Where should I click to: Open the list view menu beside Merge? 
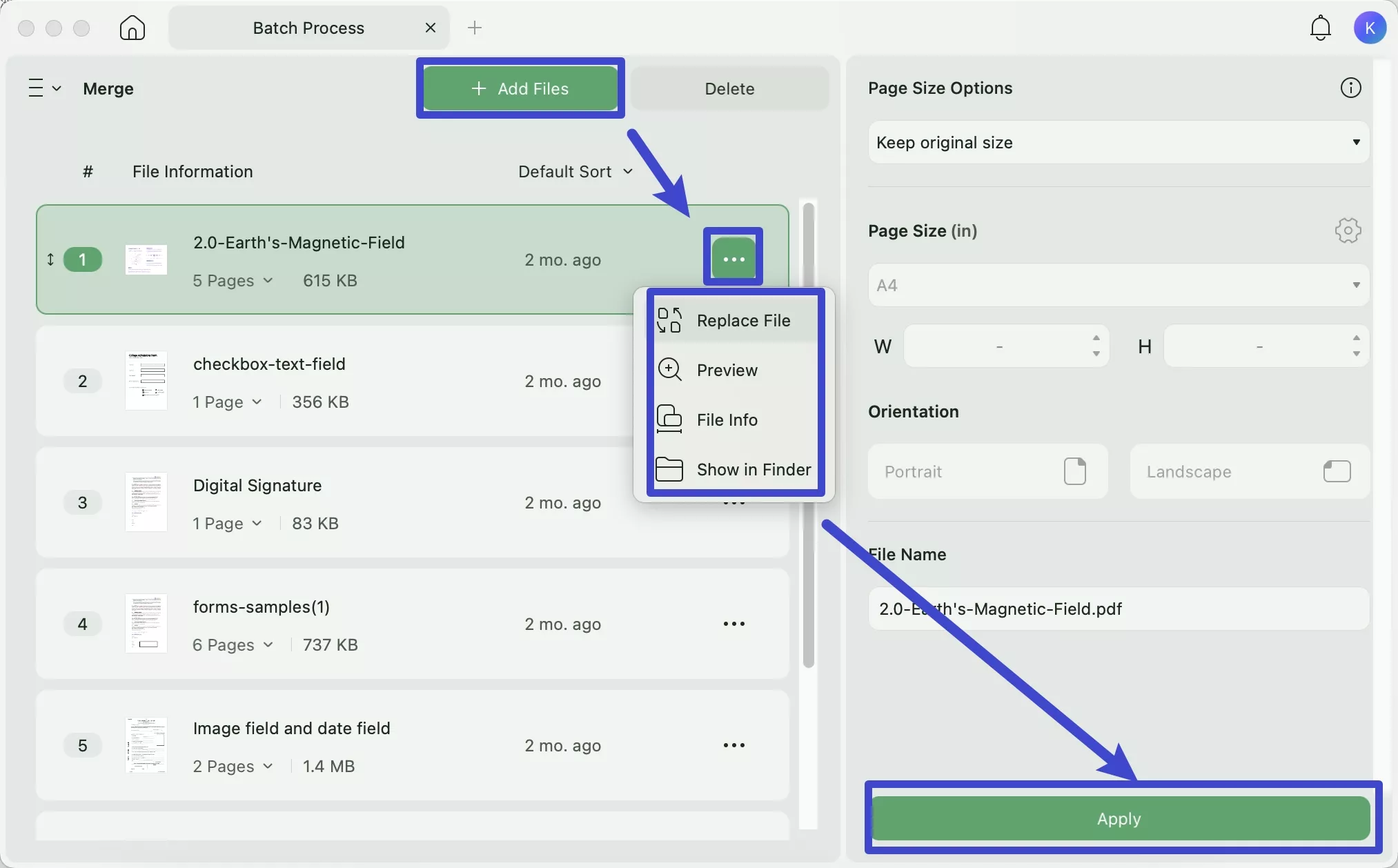[44, 88]
